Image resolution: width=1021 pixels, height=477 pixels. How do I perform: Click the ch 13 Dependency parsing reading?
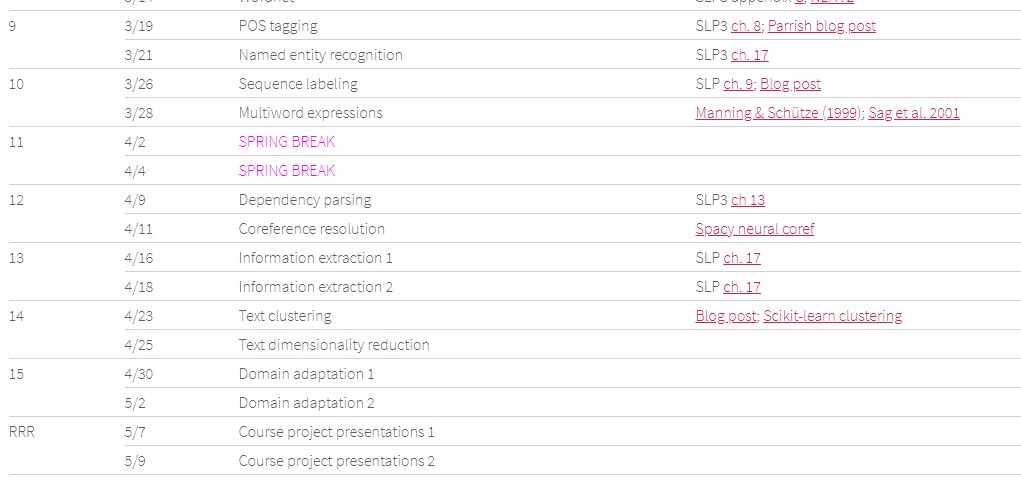tap(748, 200)
